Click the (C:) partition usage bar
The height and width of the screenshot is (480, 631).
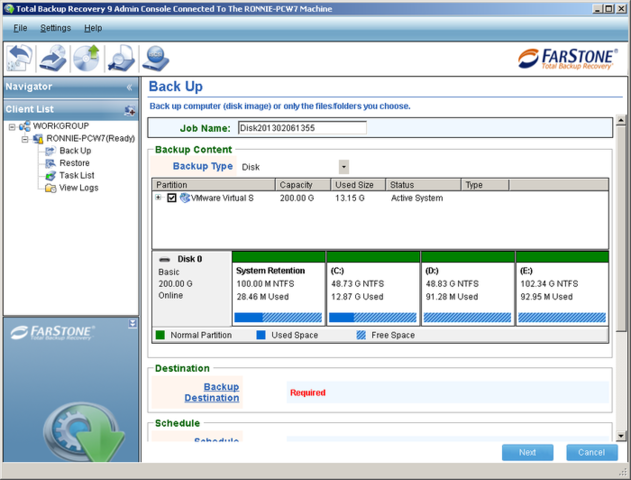point(373,317)
